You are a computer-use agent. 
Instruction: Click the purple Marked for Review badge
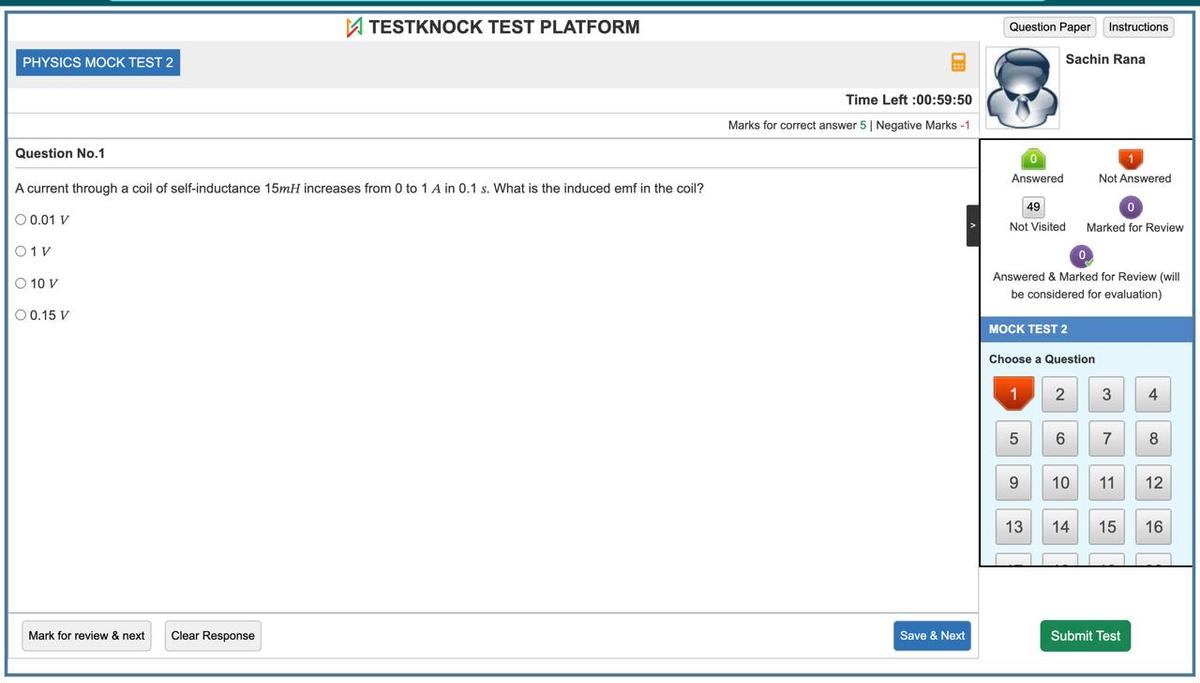tap(1132, 207)
